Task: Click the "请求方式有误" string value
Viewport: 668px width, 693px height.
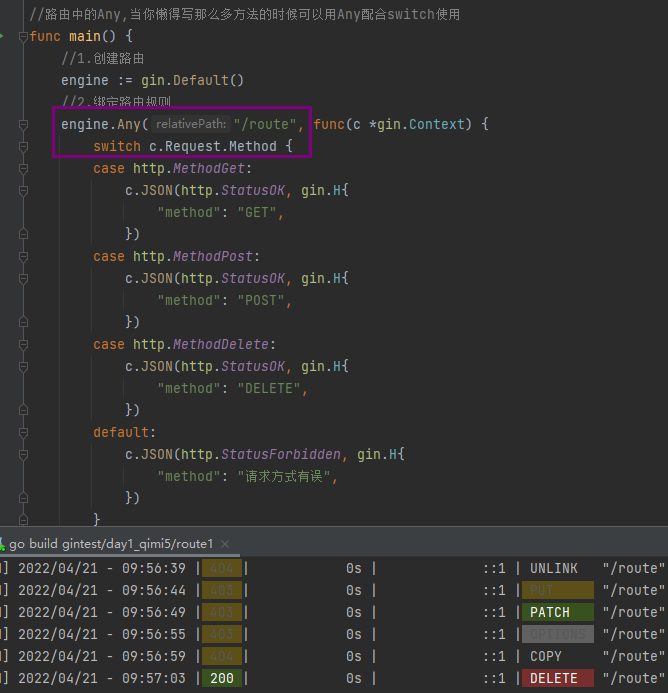Action: tap(284, 476)
